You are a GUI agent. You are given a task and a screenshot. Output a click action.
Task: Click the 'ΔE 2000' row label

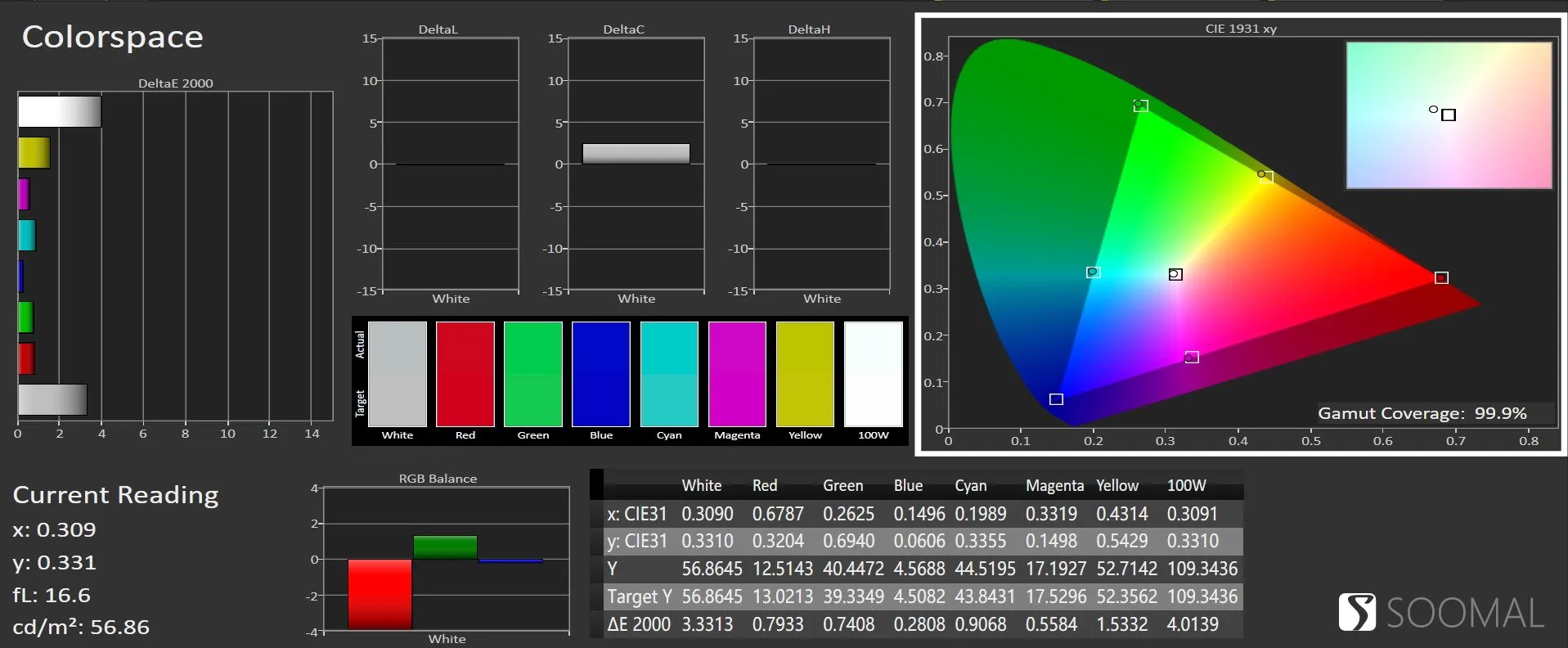(639, 624)
